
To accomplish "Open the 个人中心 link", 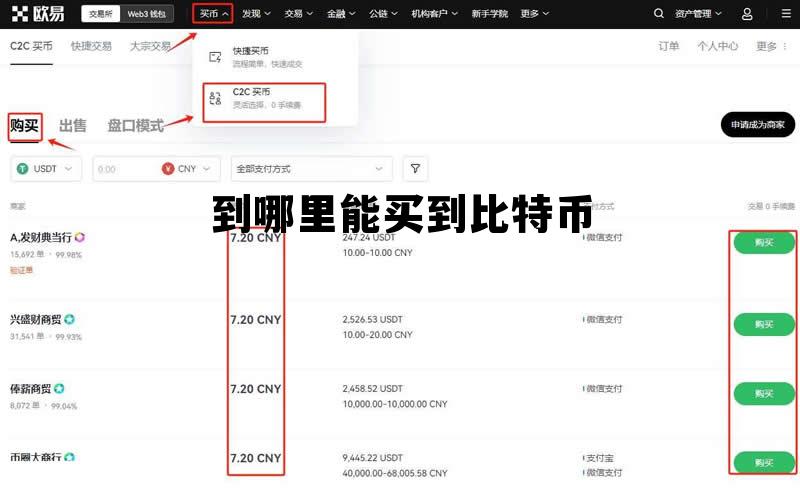I will point(717,46).
